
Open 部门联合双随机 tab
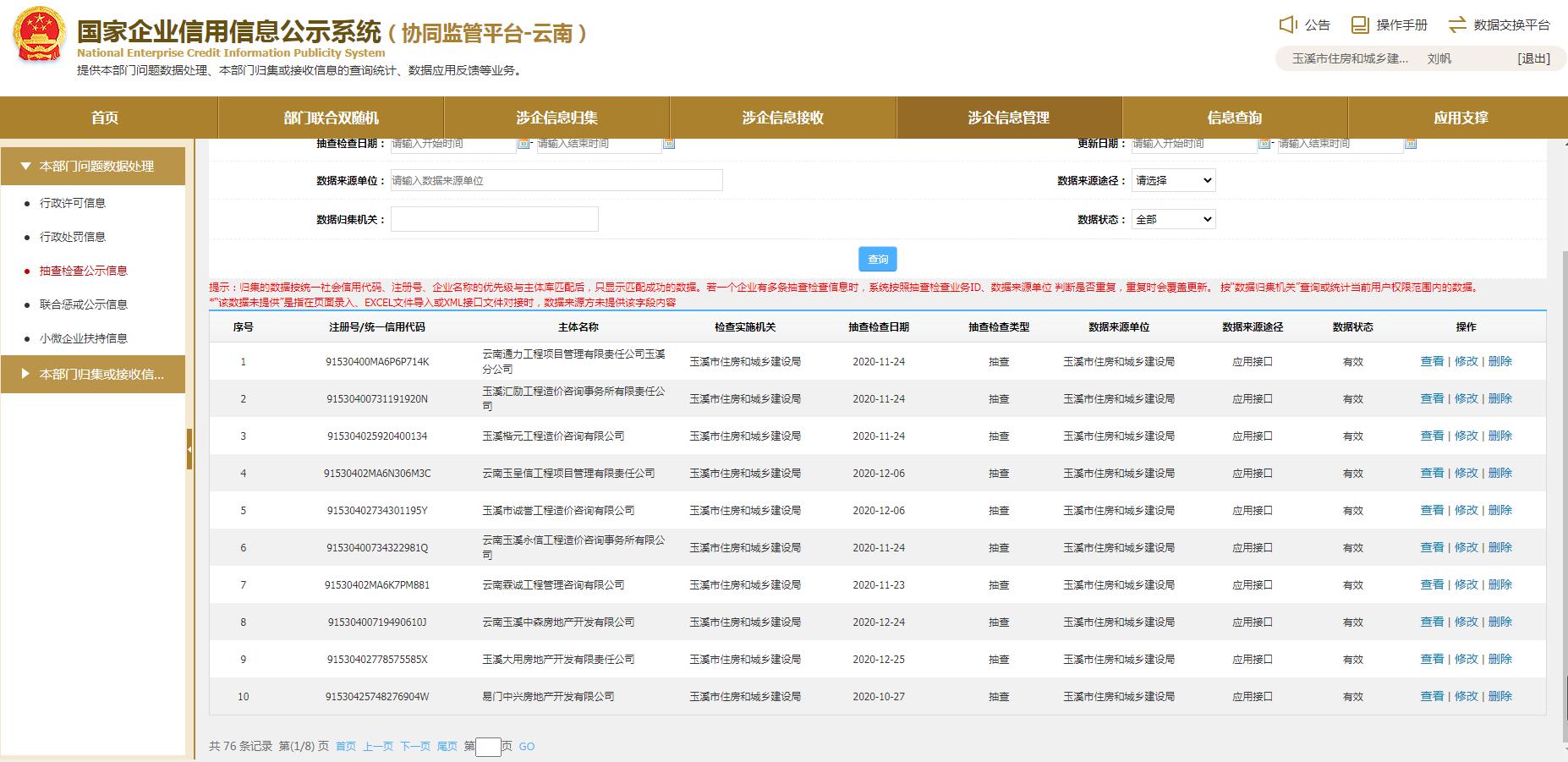pos(331,118)
